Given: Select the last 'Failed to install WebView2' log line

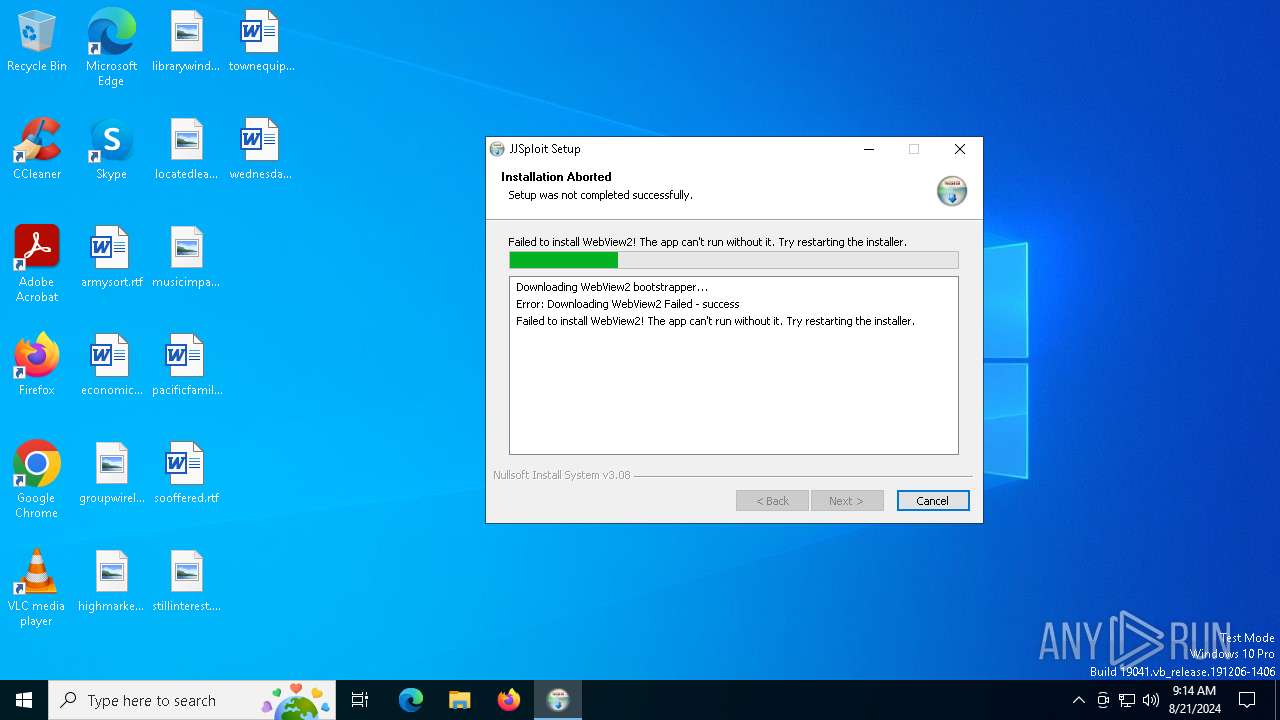Looking at the screenshot, I should point(715,321).
